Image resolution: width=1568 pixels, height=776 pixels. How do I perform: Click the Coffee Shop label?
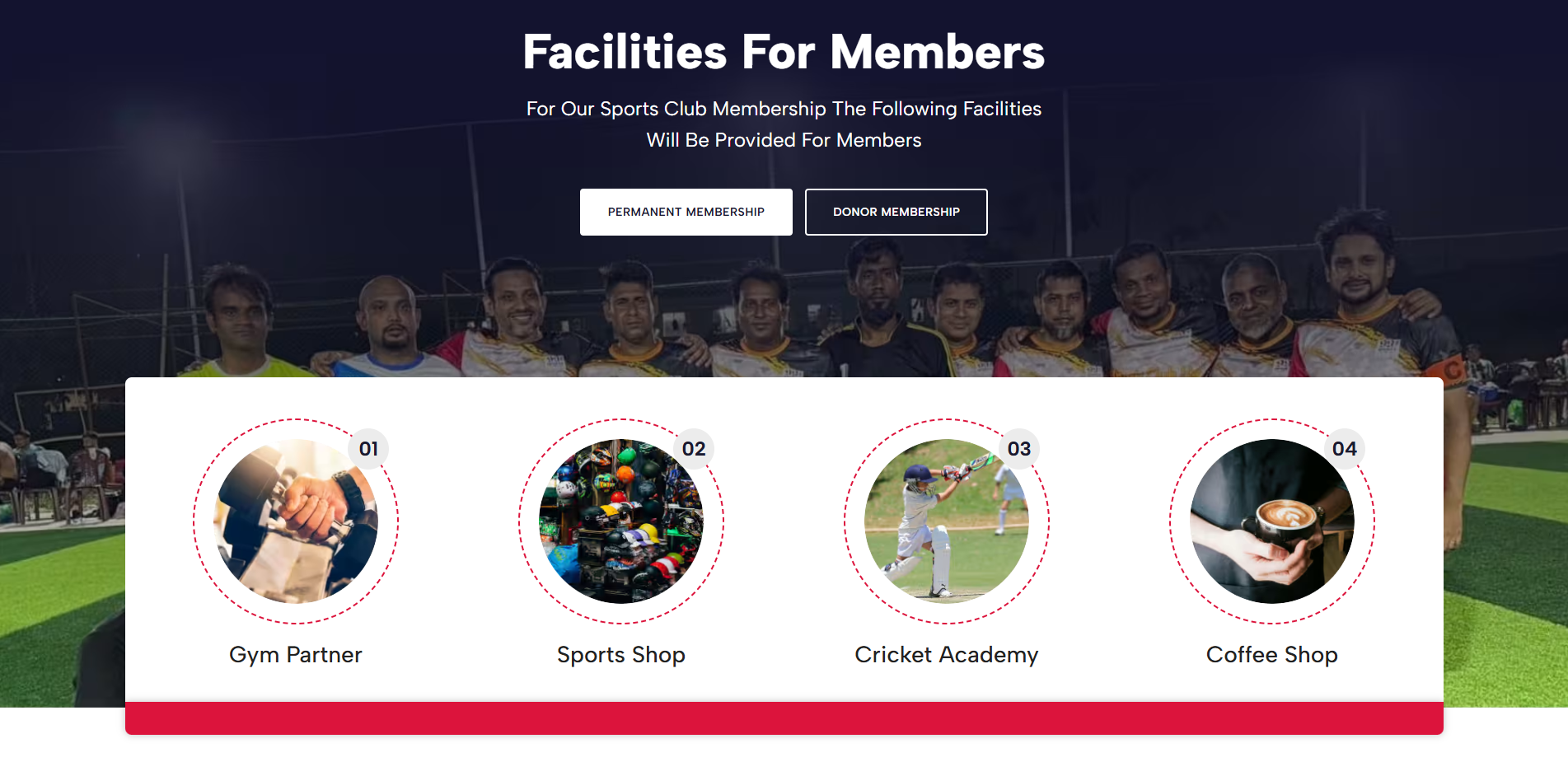pyautogui.click(x=1271, y=655)
